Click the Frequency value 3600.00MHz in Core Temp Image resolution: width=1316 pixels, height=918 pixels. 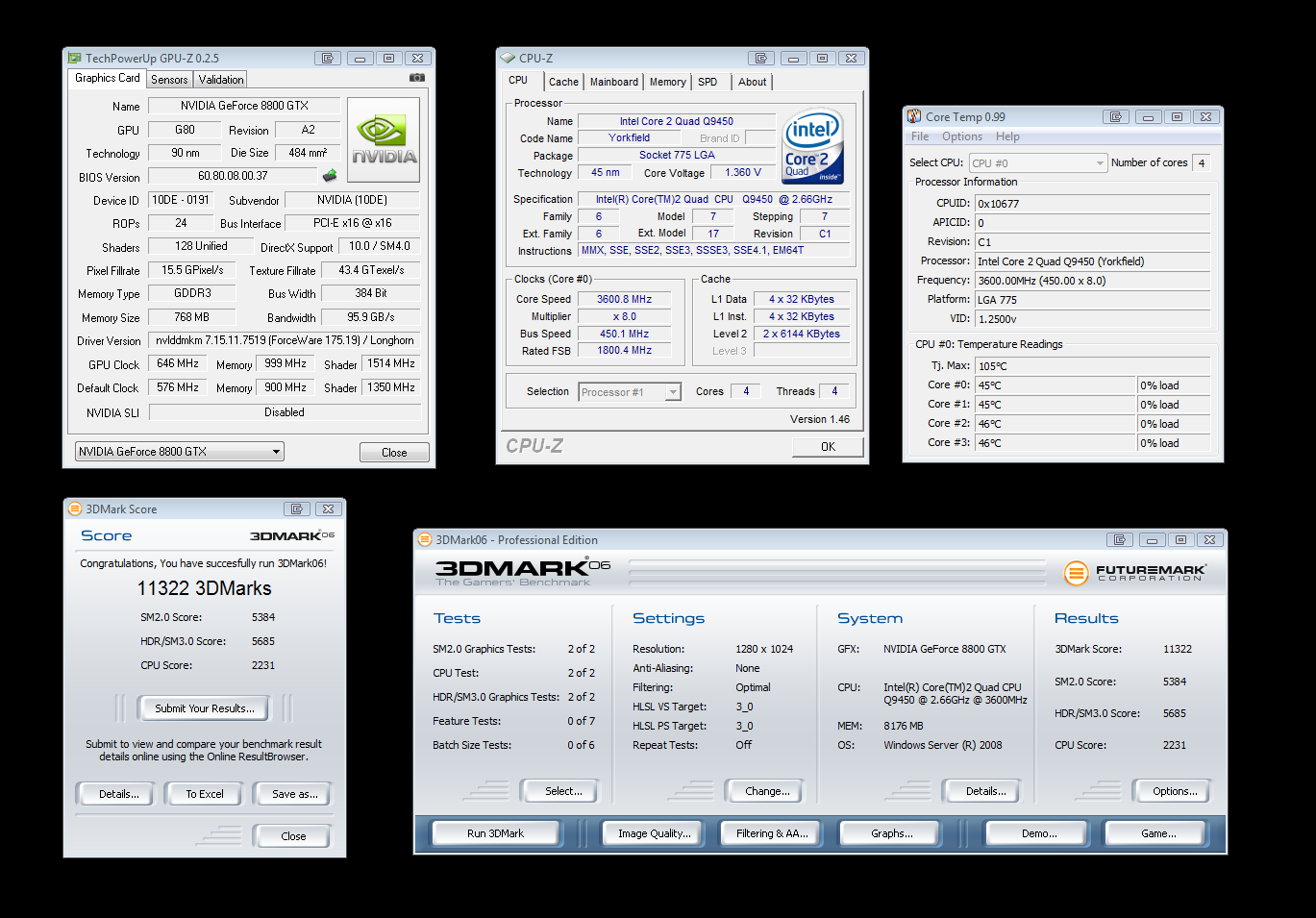[1093, 281]
